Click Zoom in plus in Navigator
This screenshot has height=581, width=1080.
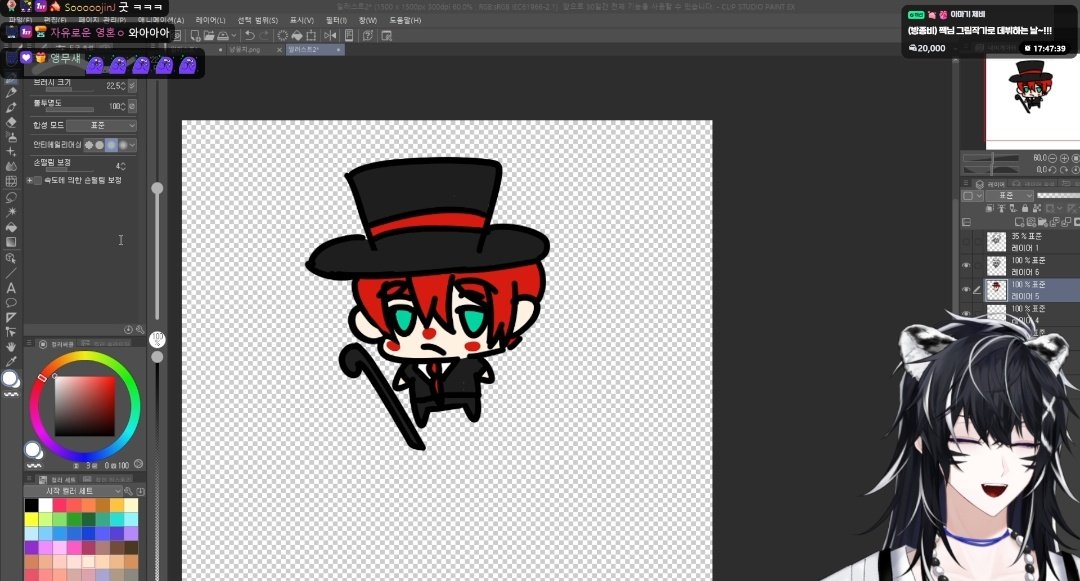tap(1064, 158)
